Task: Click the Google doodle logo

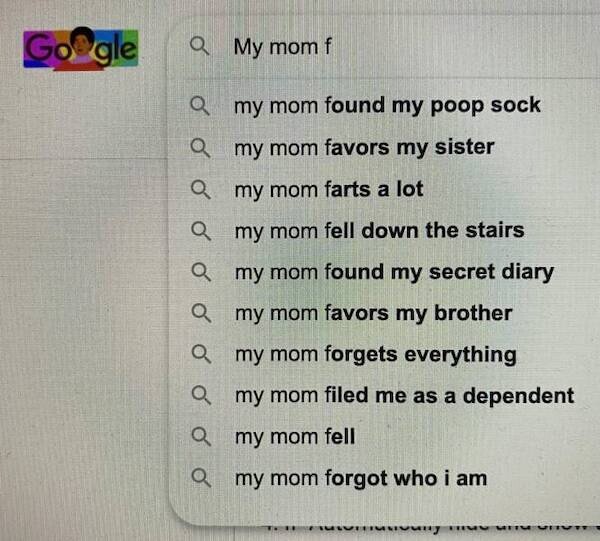Action: click(81, 49)
